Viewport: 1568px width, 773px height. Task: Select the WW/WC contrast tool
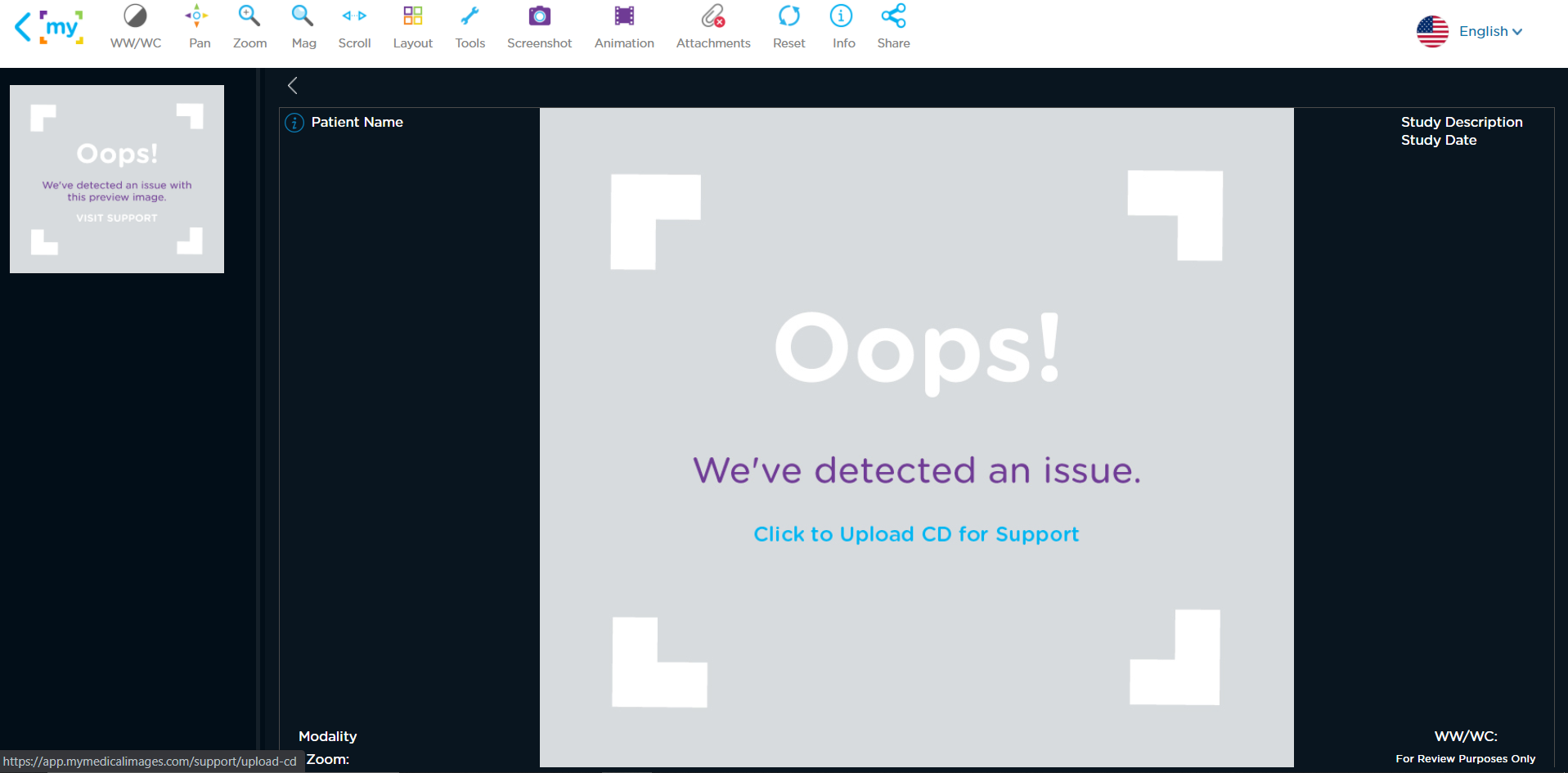click(x=136, y=27)
